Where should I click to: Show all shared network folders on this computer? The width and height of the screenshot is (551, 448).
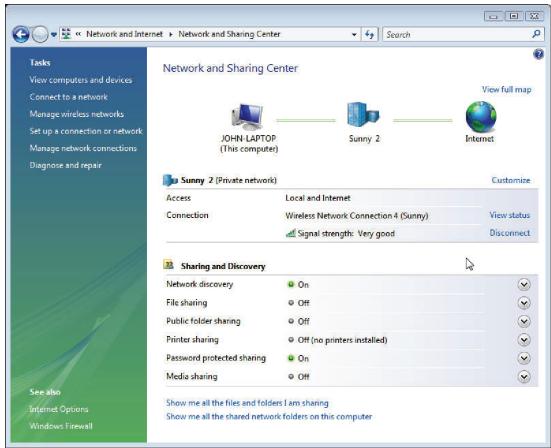(x=269, y=417)
